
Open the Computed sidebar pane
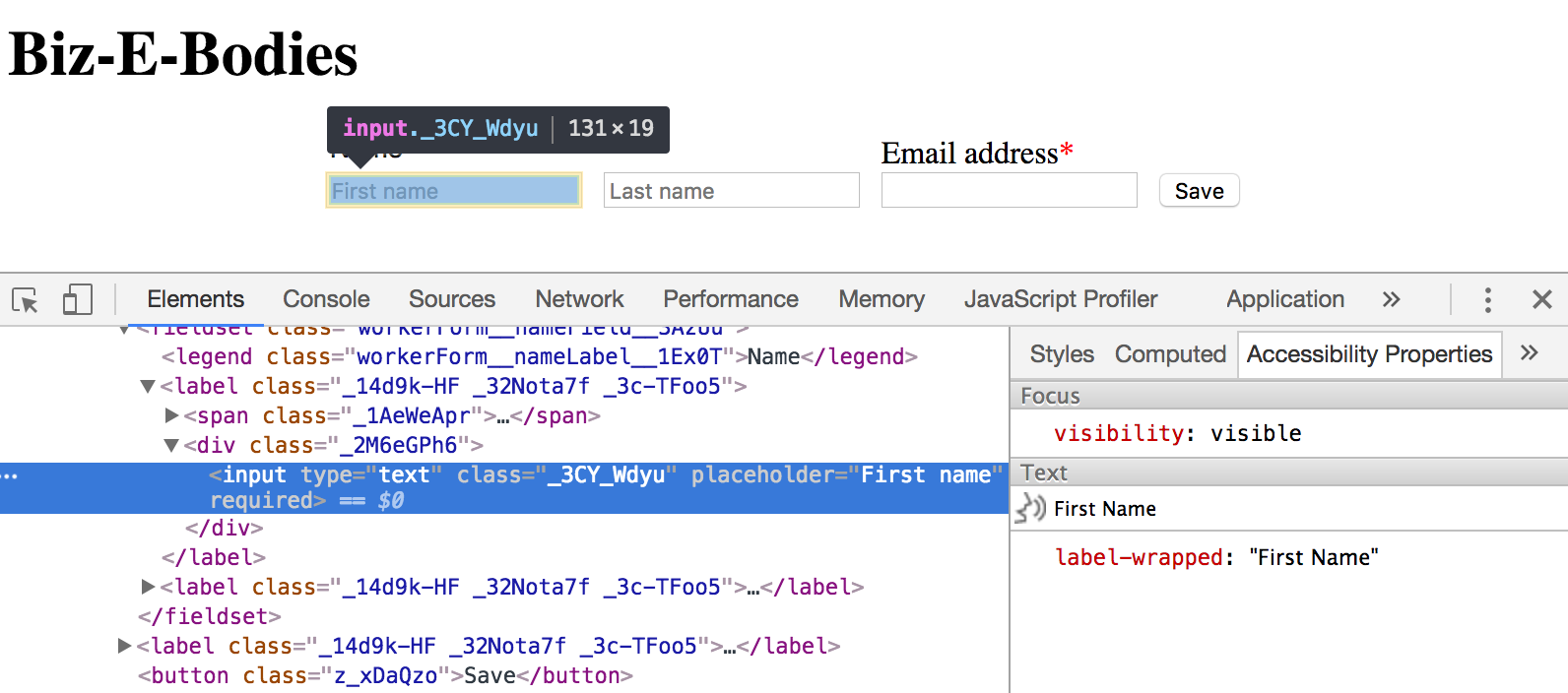1170,354
